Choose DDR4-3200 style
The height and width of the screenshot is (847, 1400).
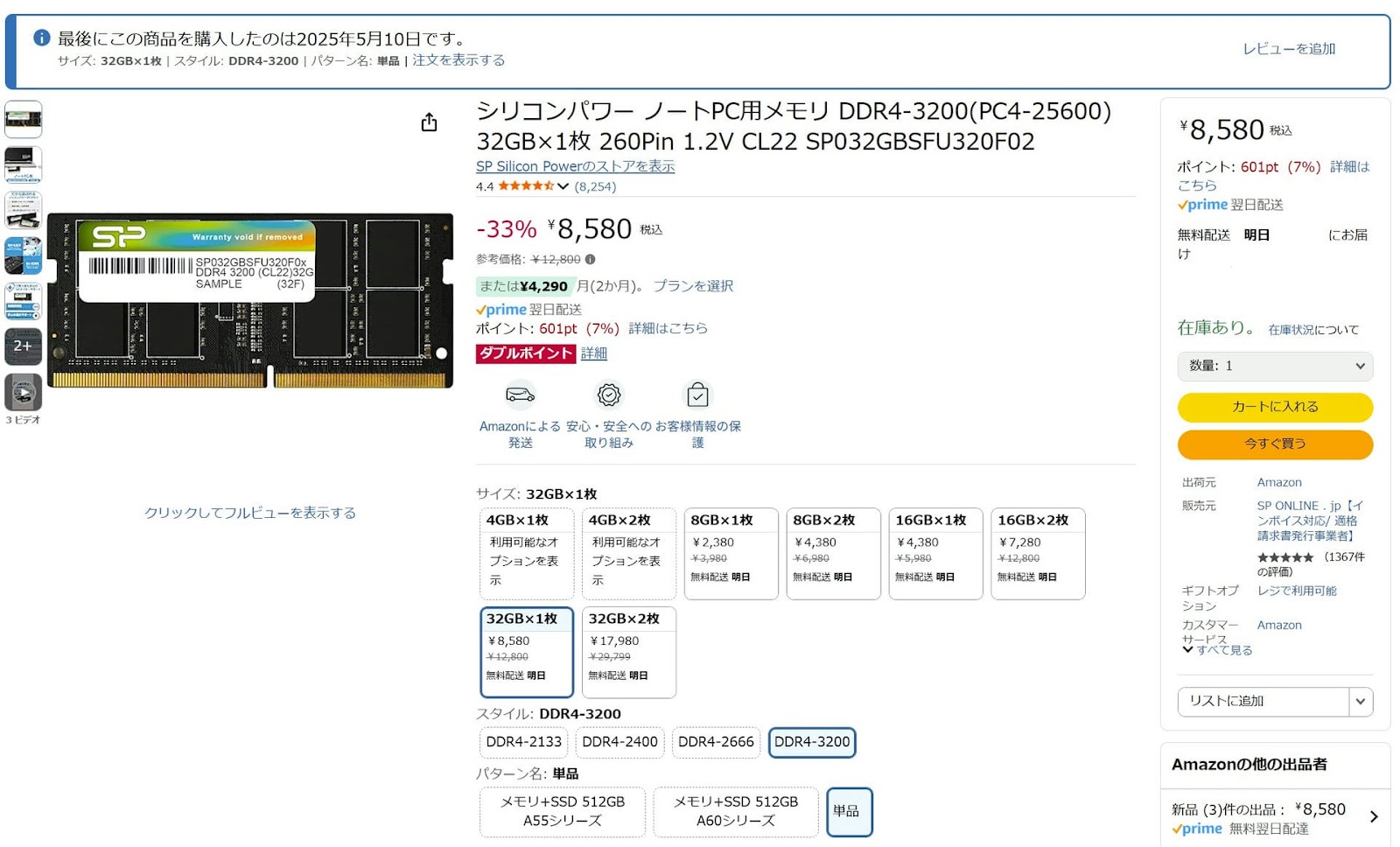812,742
